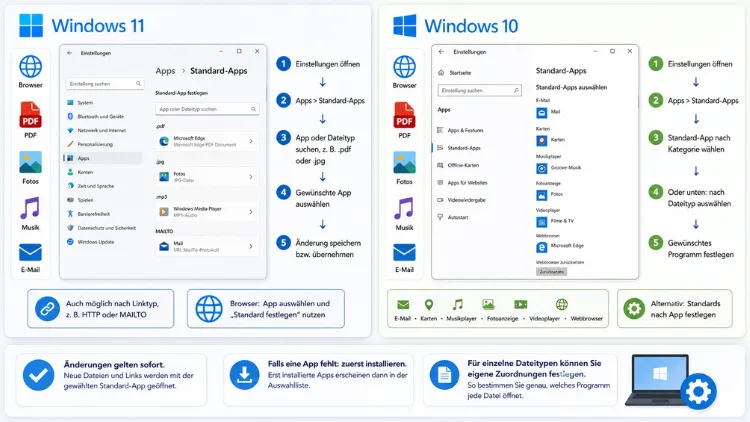Image resolution: width=750 pixels, height=422 pixels.
Task: Select Netzwerk und Internet in the sidebar
Action: (x=103, y=130)
